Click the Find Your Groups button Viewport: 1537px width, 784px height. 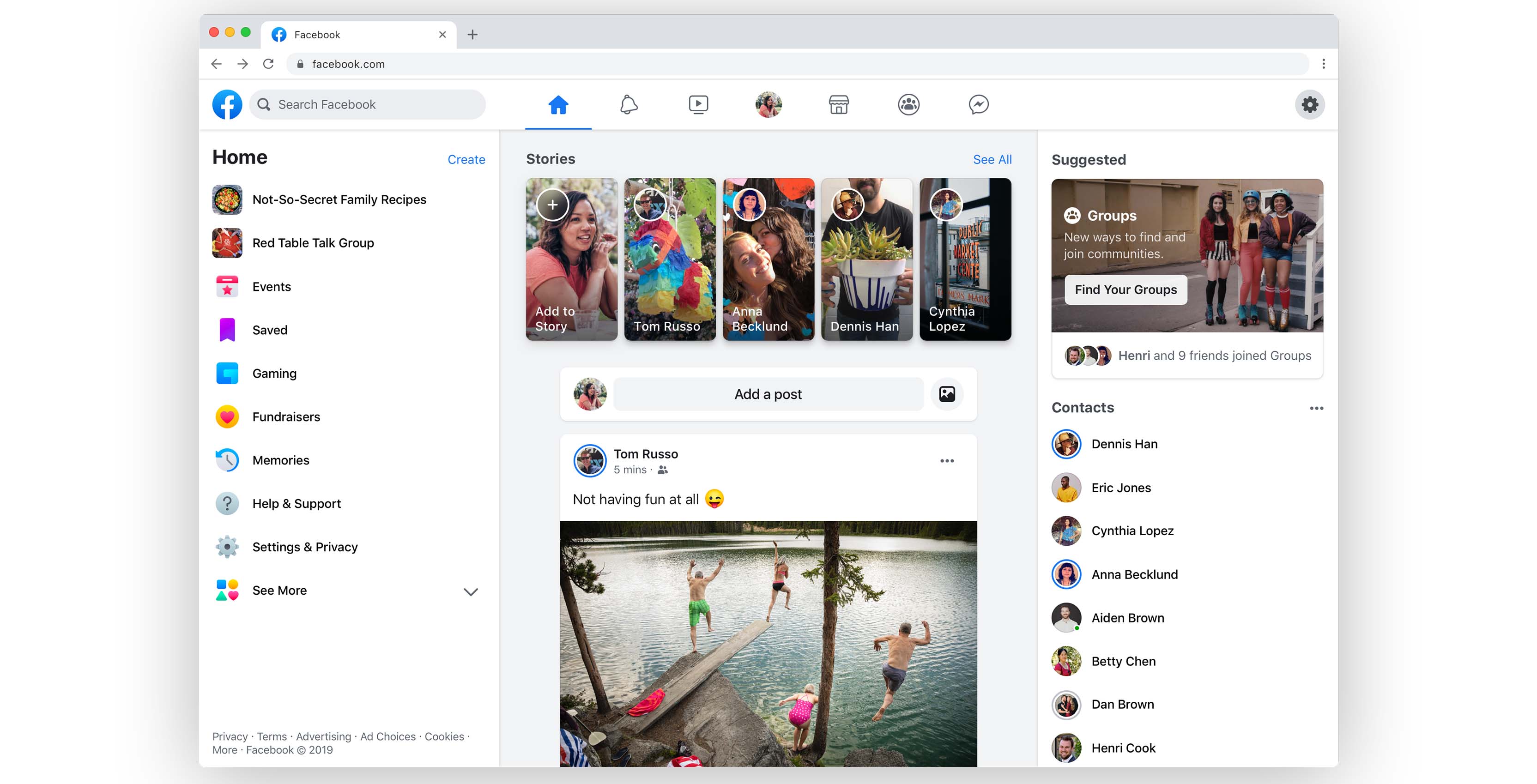(1126, 289)
